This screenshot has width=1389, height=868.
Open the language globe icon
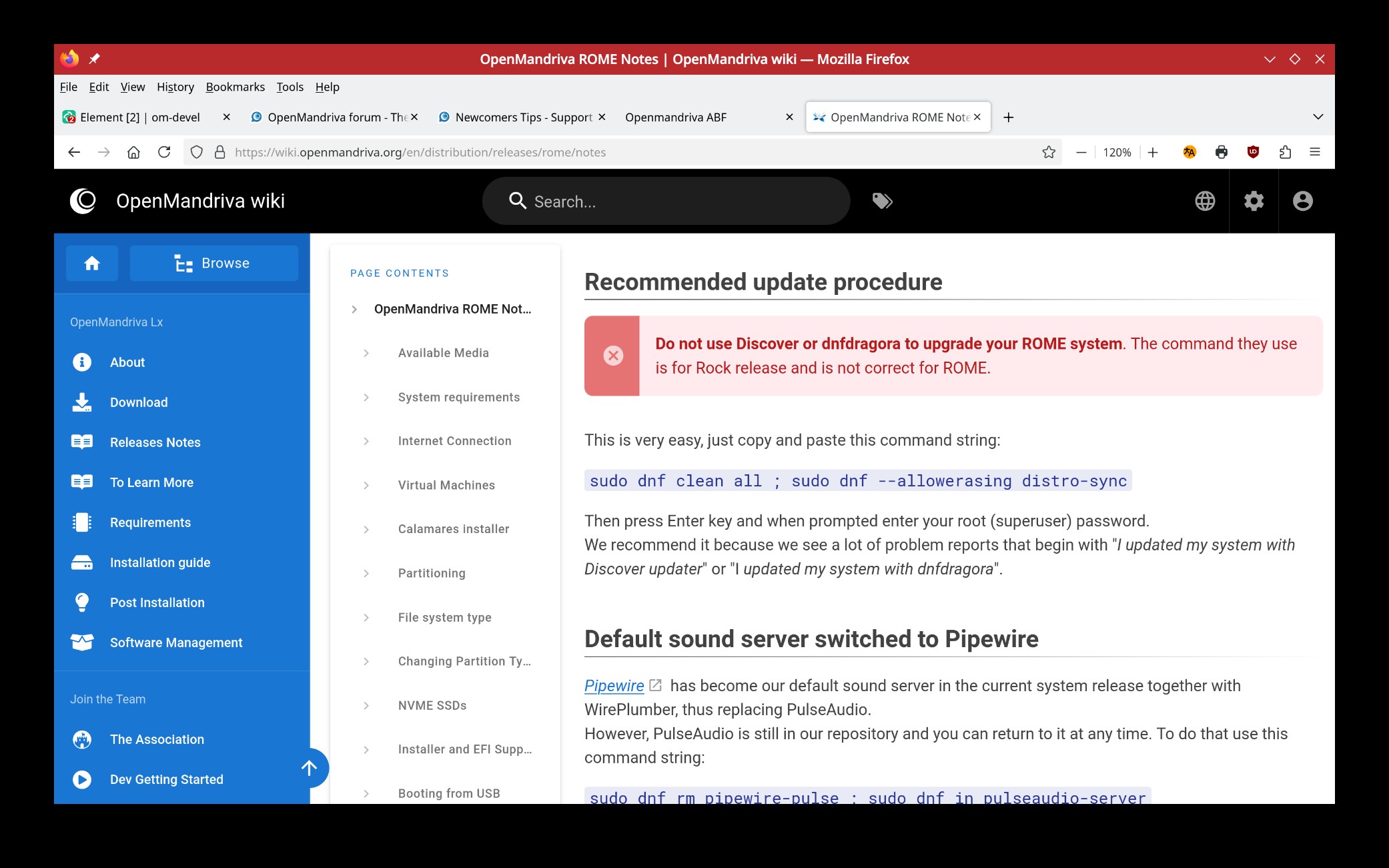(1205, 201)
